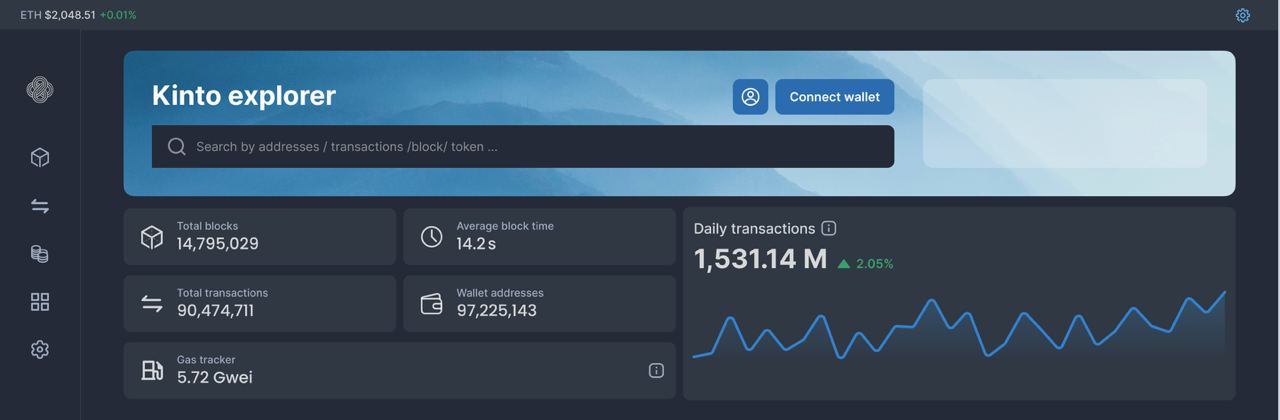This screenshot has height=420, width=1280.
Task: Click the blank banner panel beside Connect wallet
Action: point(1064,123)
